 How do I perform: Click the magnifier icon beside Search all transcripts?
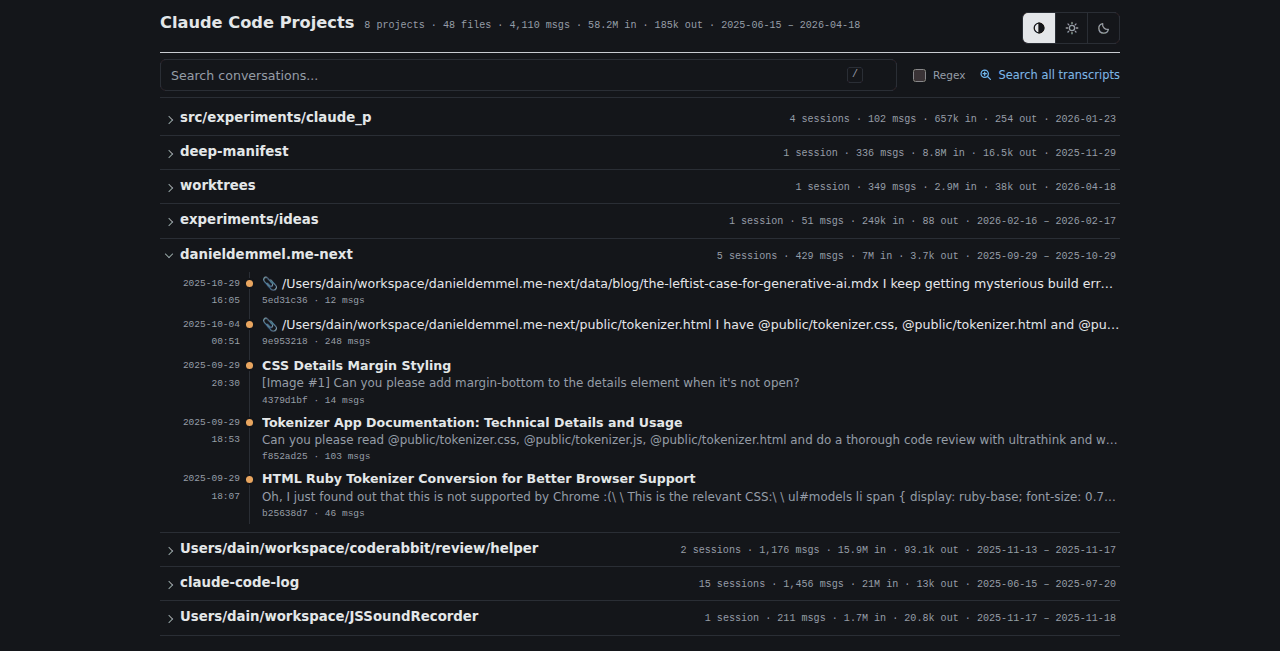pos(986,75)
